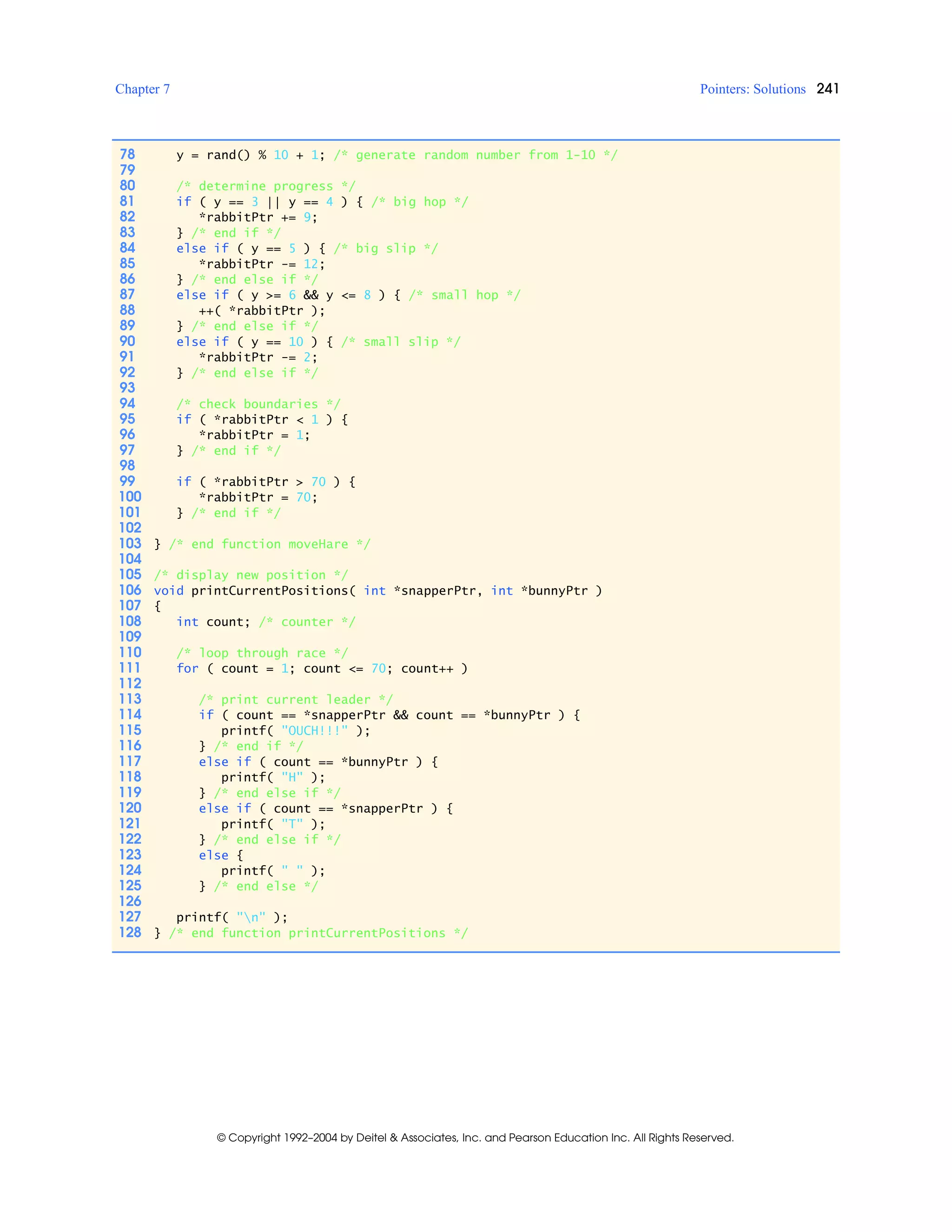Click the printf( " " ) statement

273,871
